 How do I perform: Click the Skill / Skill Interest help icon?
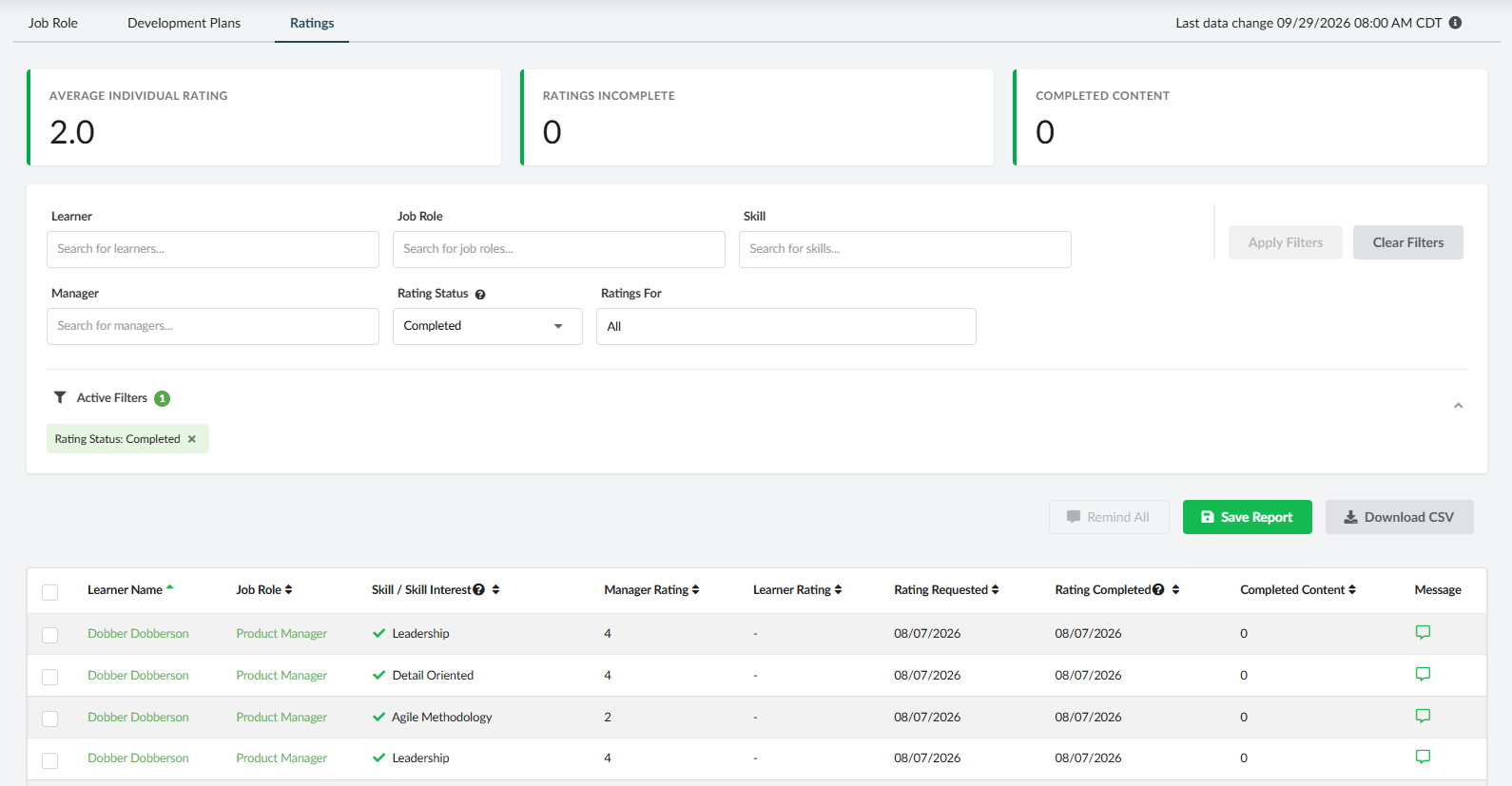[479, 590]
